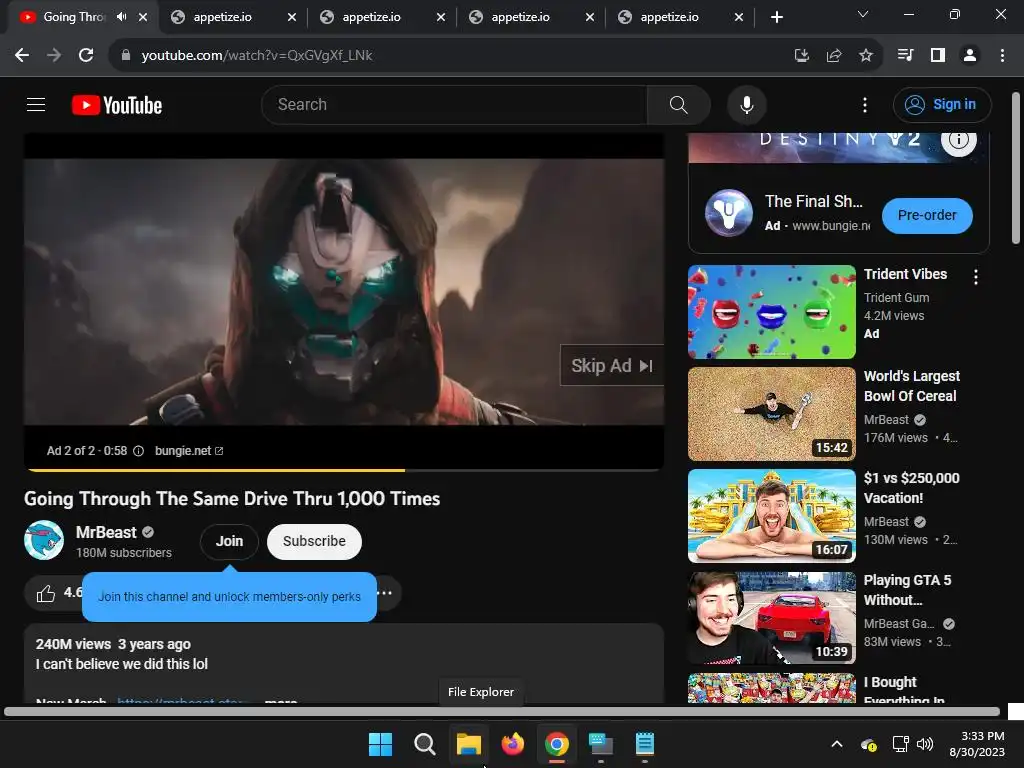Reload the page
Image resolution: width=1024 pixels, height=768 pixels.
coord(86,56)
